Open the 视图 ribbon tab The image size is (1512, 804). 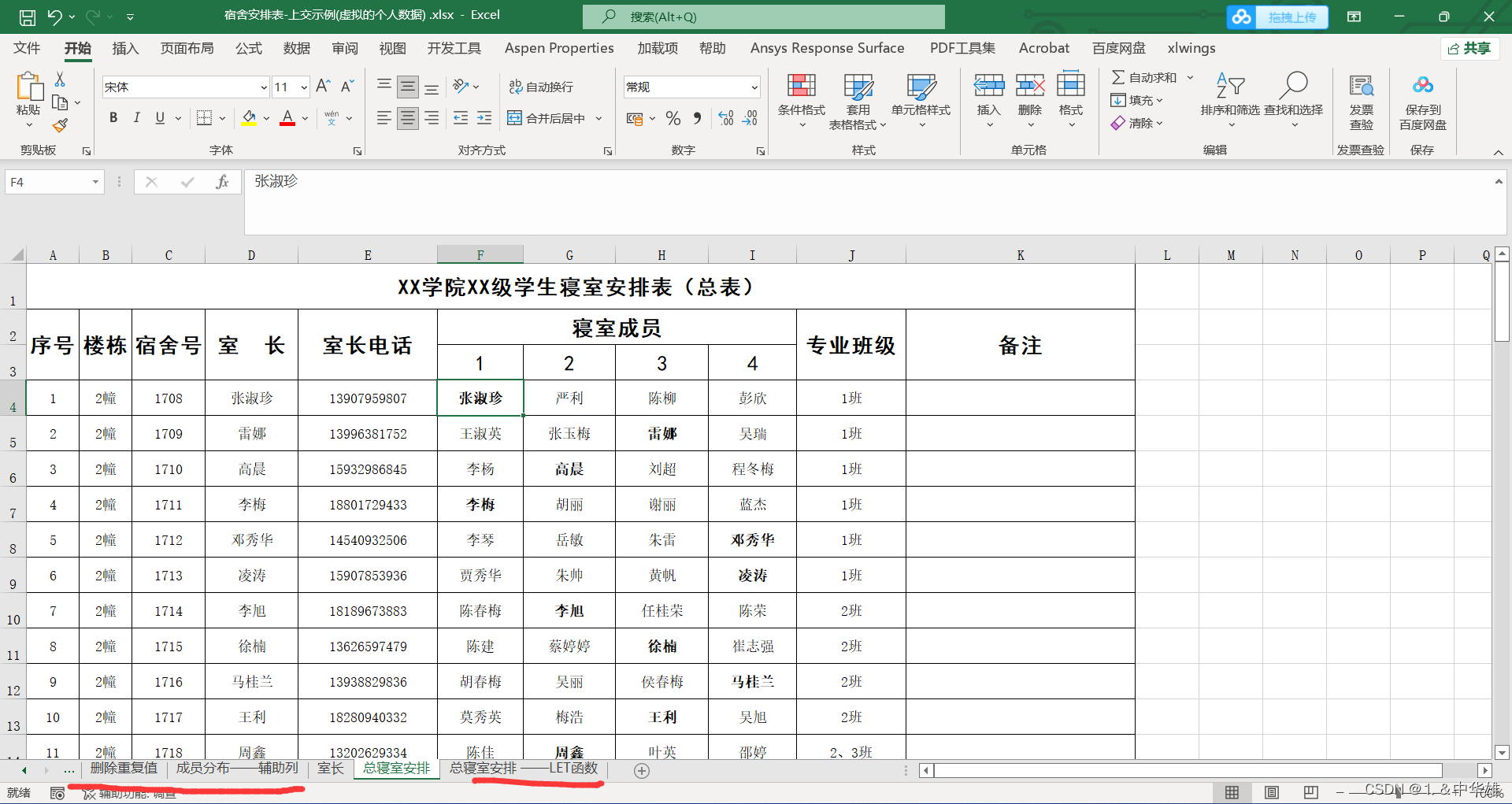393,48
